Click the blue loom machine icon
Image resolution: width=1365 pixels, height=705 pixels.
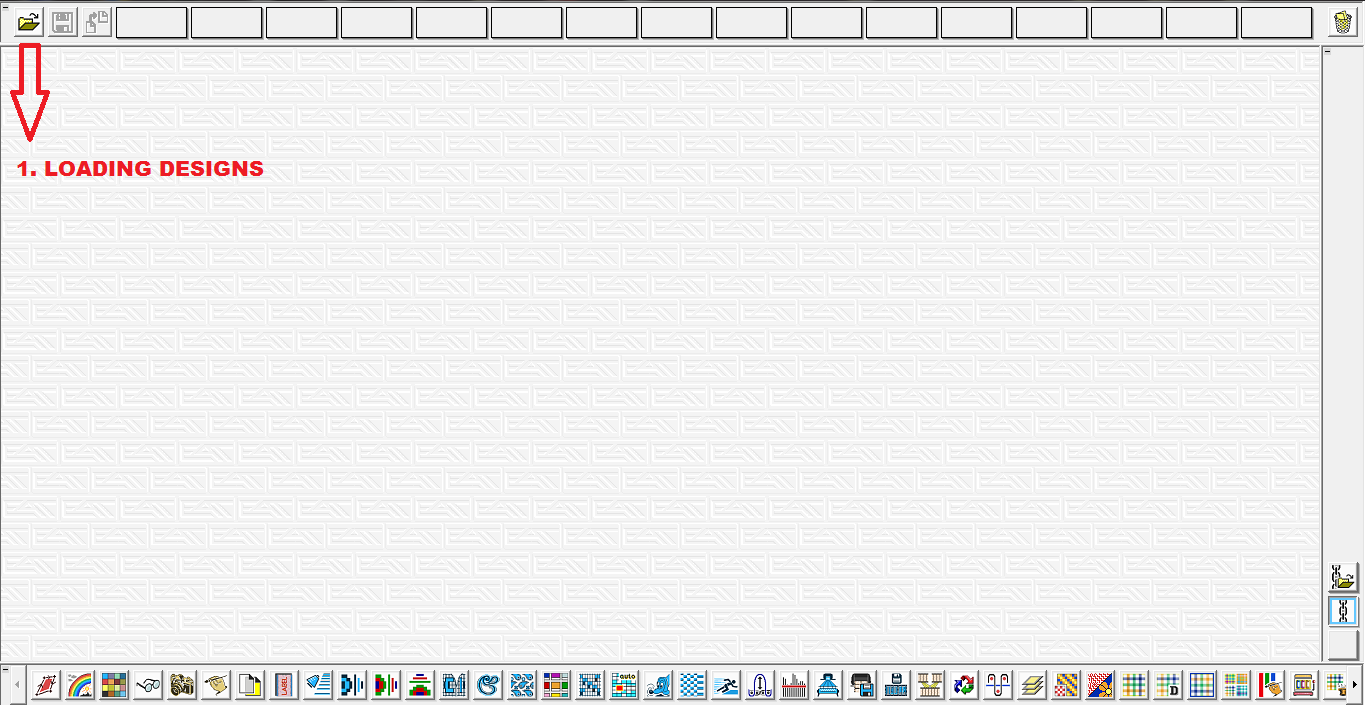click(828, 685)
